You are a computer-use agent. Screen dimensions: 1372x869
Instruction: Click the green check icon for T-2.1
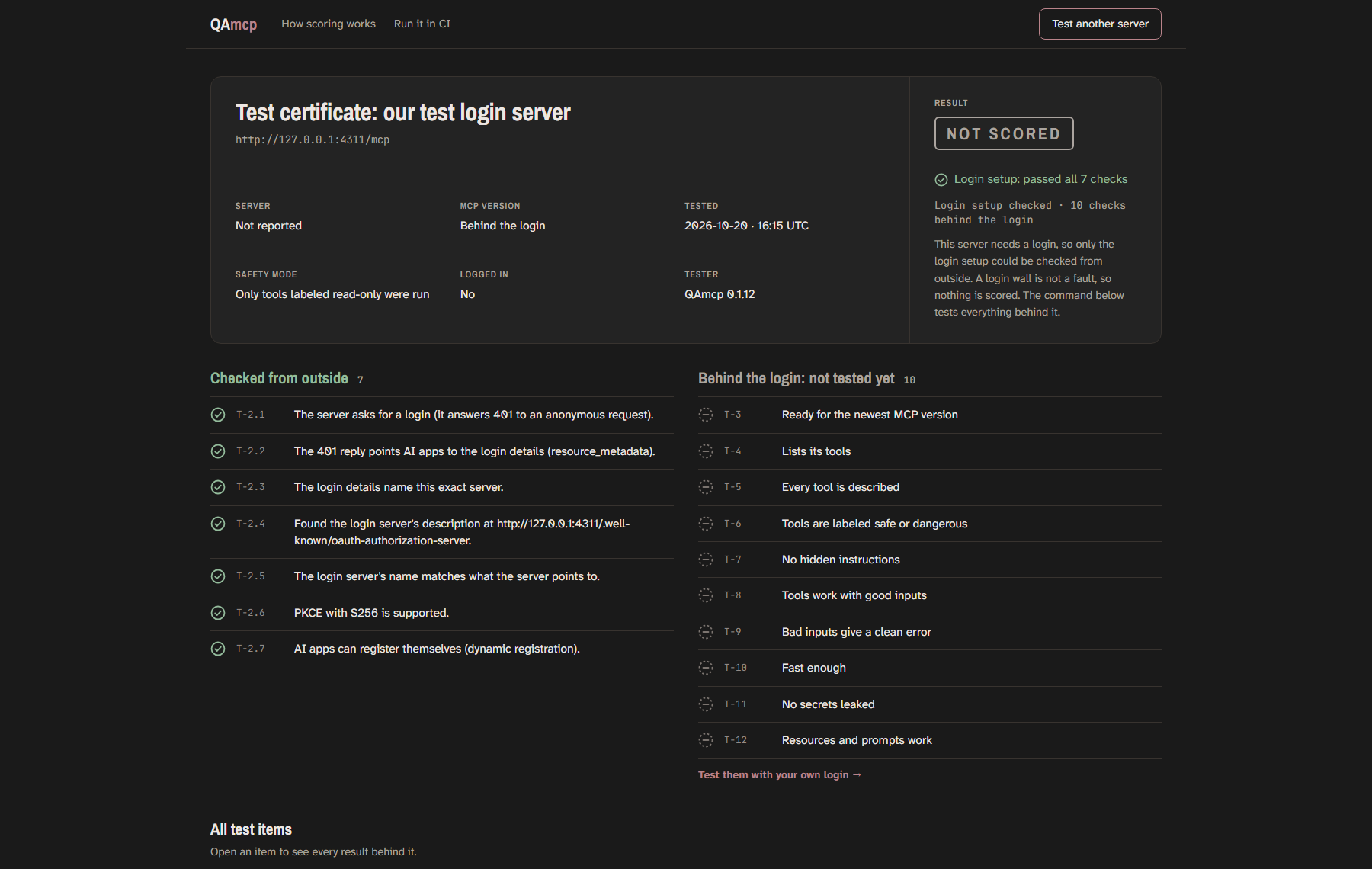point(218,415)
